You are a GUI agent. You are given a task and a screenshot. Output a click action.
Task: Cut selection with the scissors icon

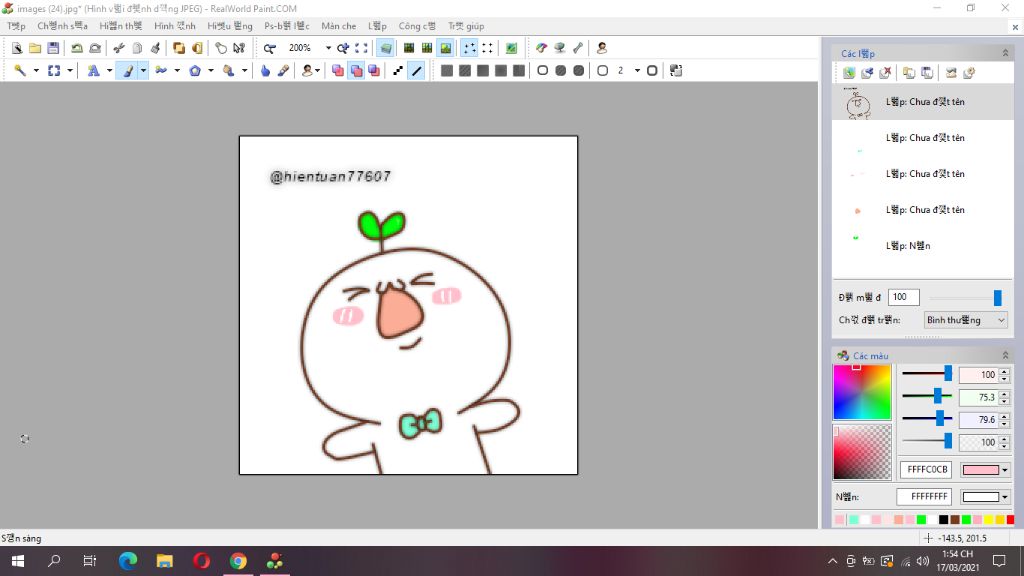pyautogui.click(x=119, y=48)
